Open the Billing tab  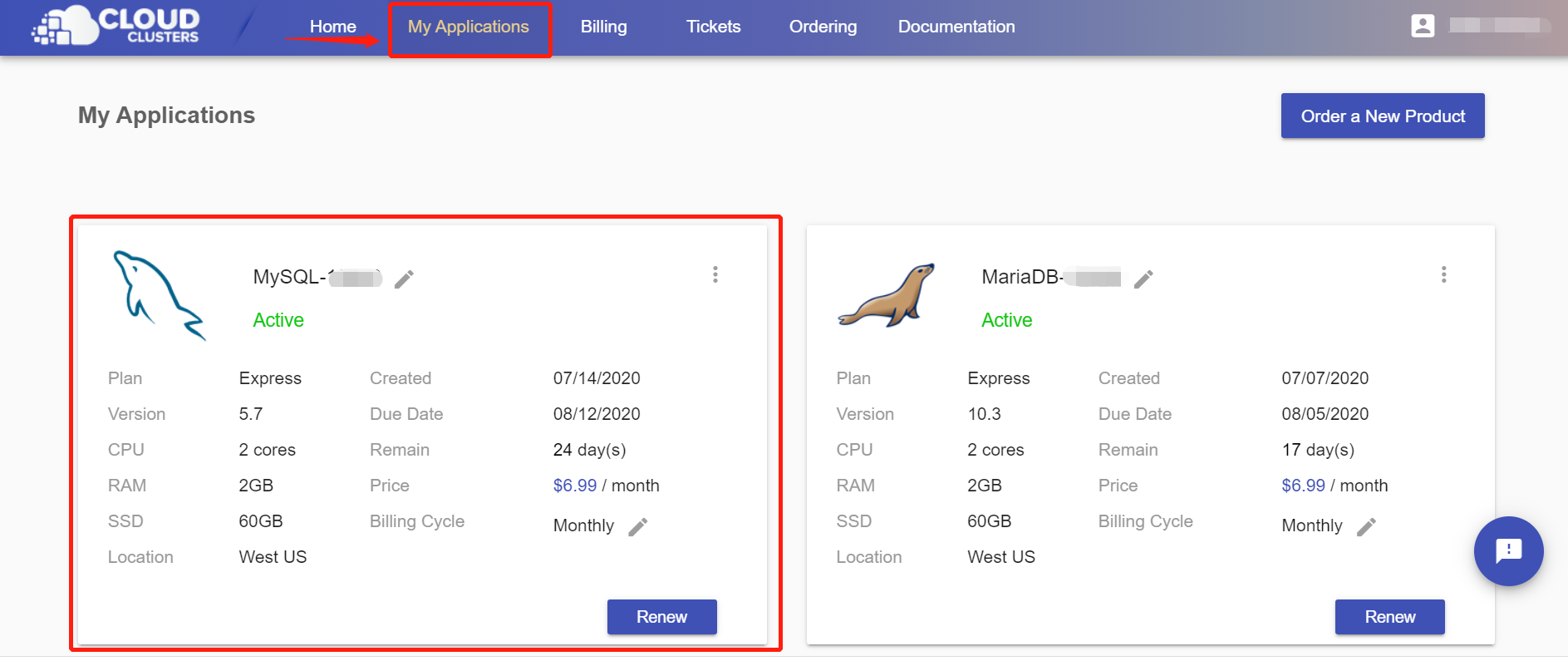click(604, 27)
